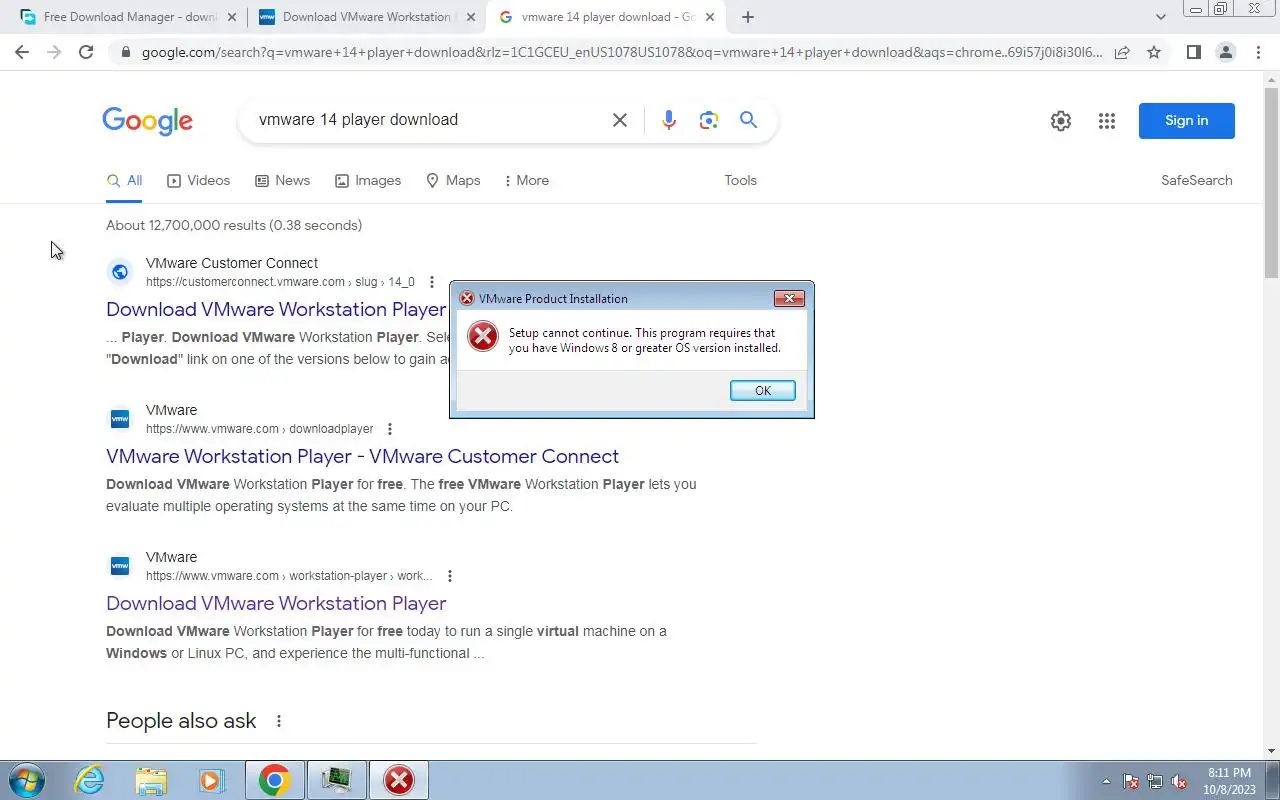Open a new Chrome tab
The image size is (1280, 800).
[x=748, y=17]
